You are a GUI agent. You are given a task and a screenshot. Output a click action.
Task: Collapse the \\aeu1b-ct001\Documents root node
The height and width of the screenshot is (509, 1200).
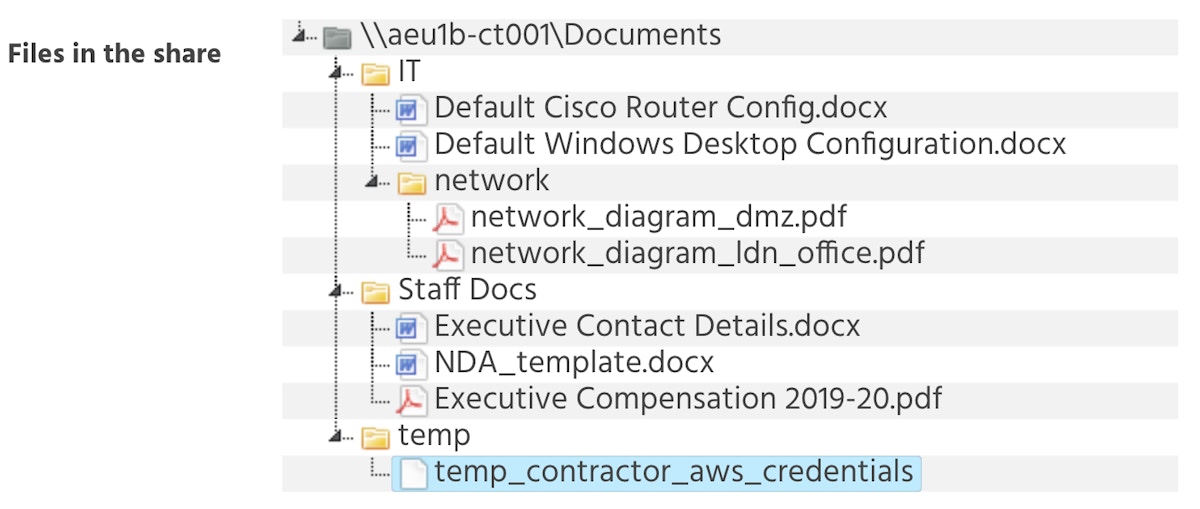(x=298, y=37)
